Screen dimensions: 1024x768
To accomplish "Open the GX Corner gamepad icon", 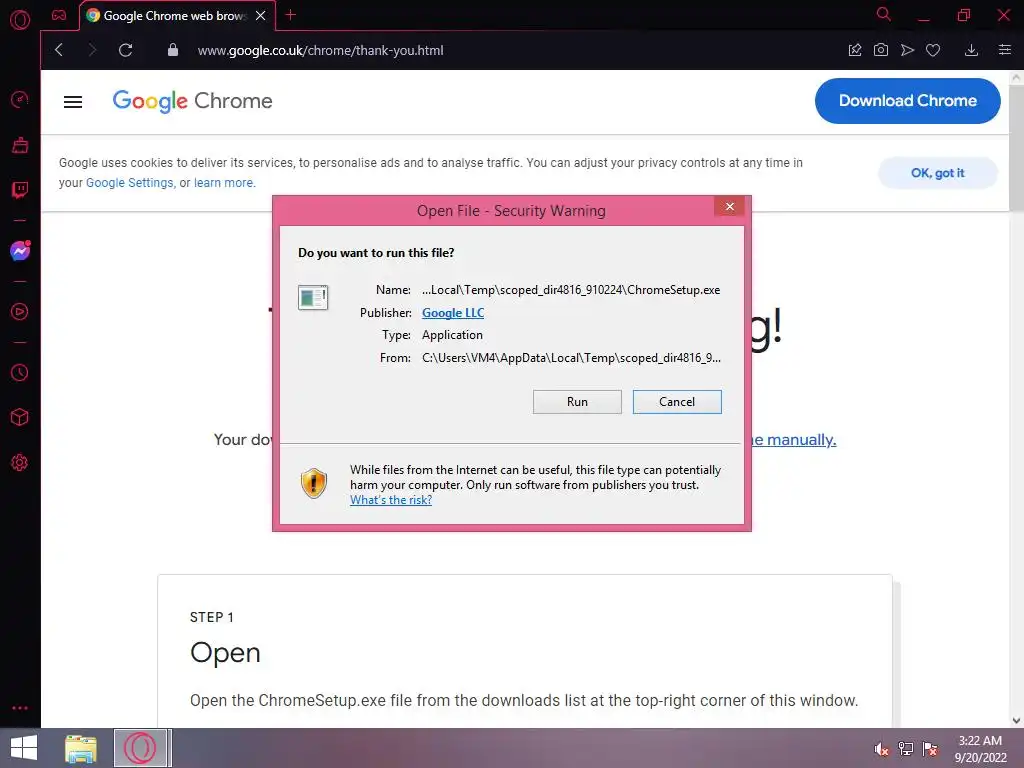I will point(59,15).
